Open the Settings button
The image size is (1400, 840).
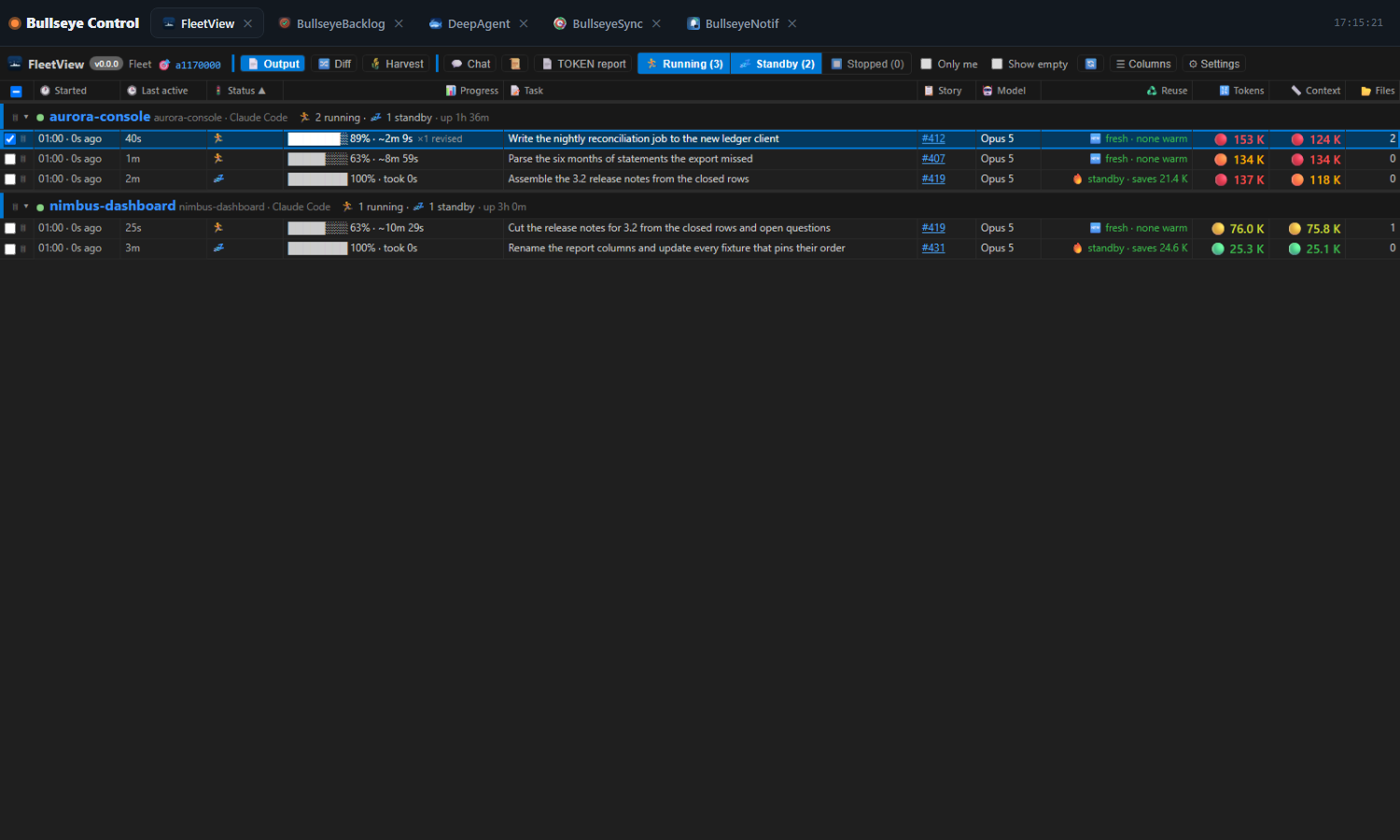tap(1213, 63)
